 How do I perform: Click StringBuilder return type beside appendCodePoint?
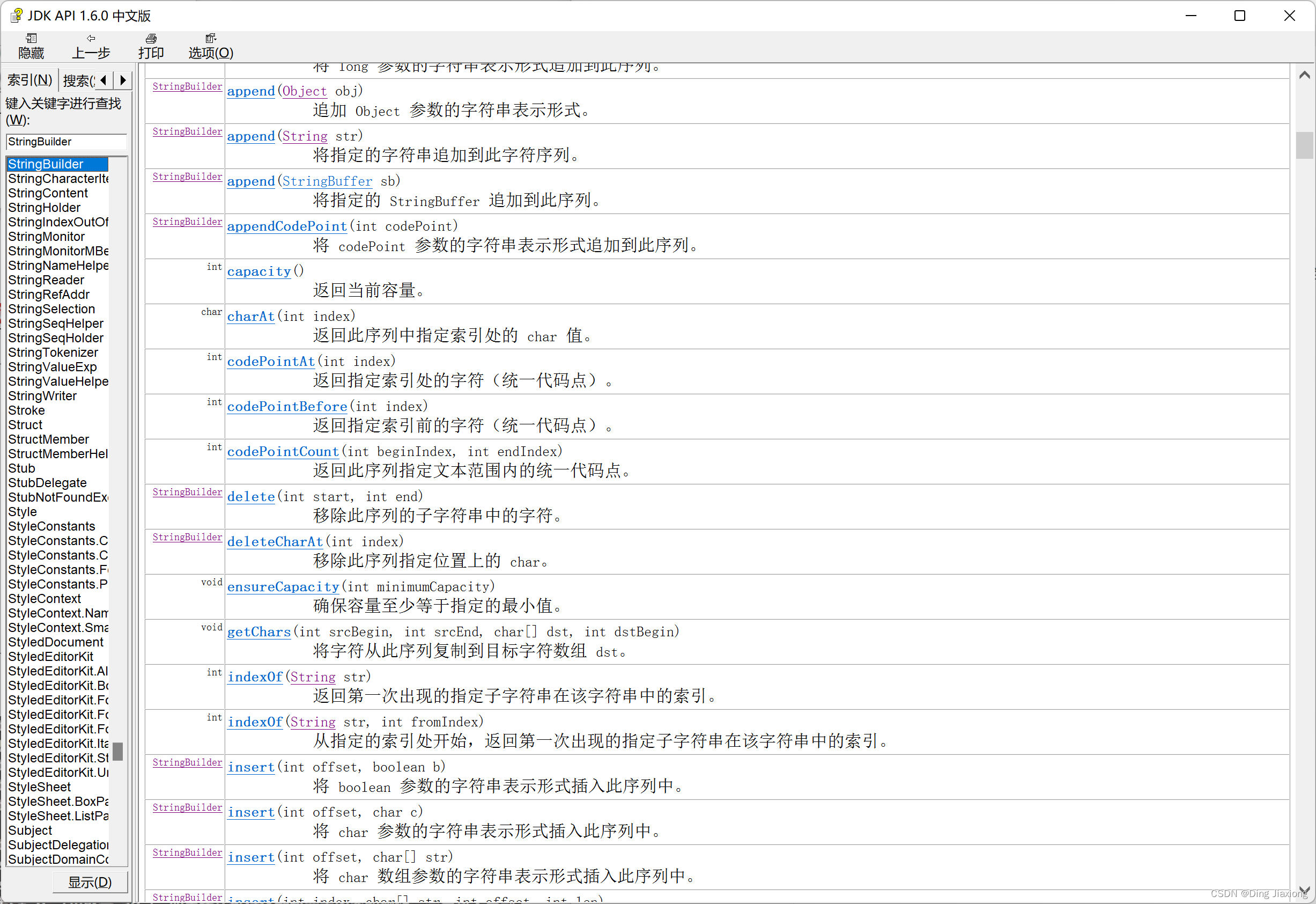point(188,222)
